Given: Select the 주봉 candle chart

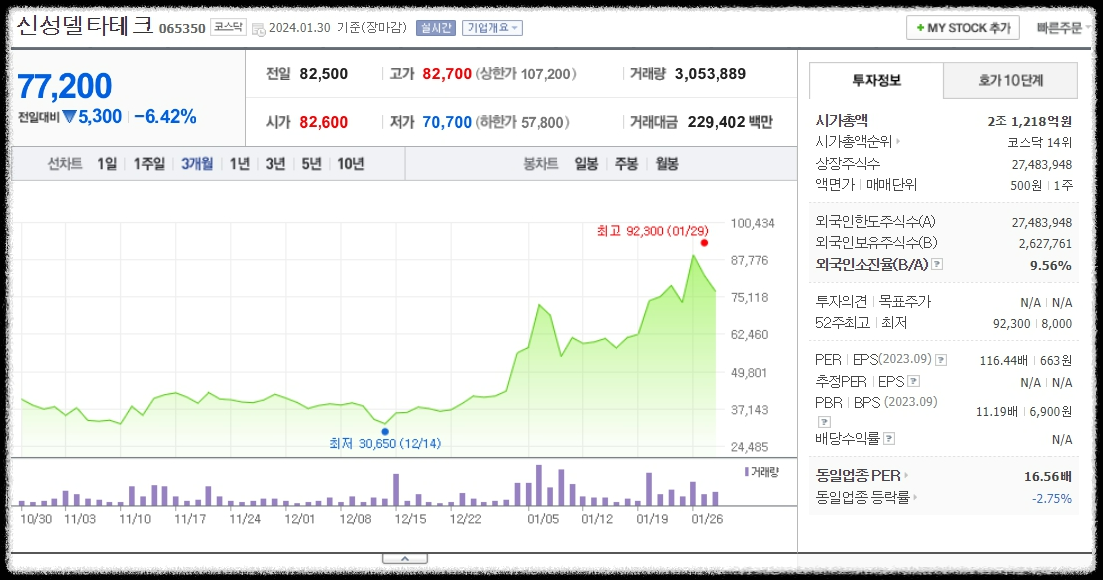Looking at the screenshot, I should (x=626, y=164).
